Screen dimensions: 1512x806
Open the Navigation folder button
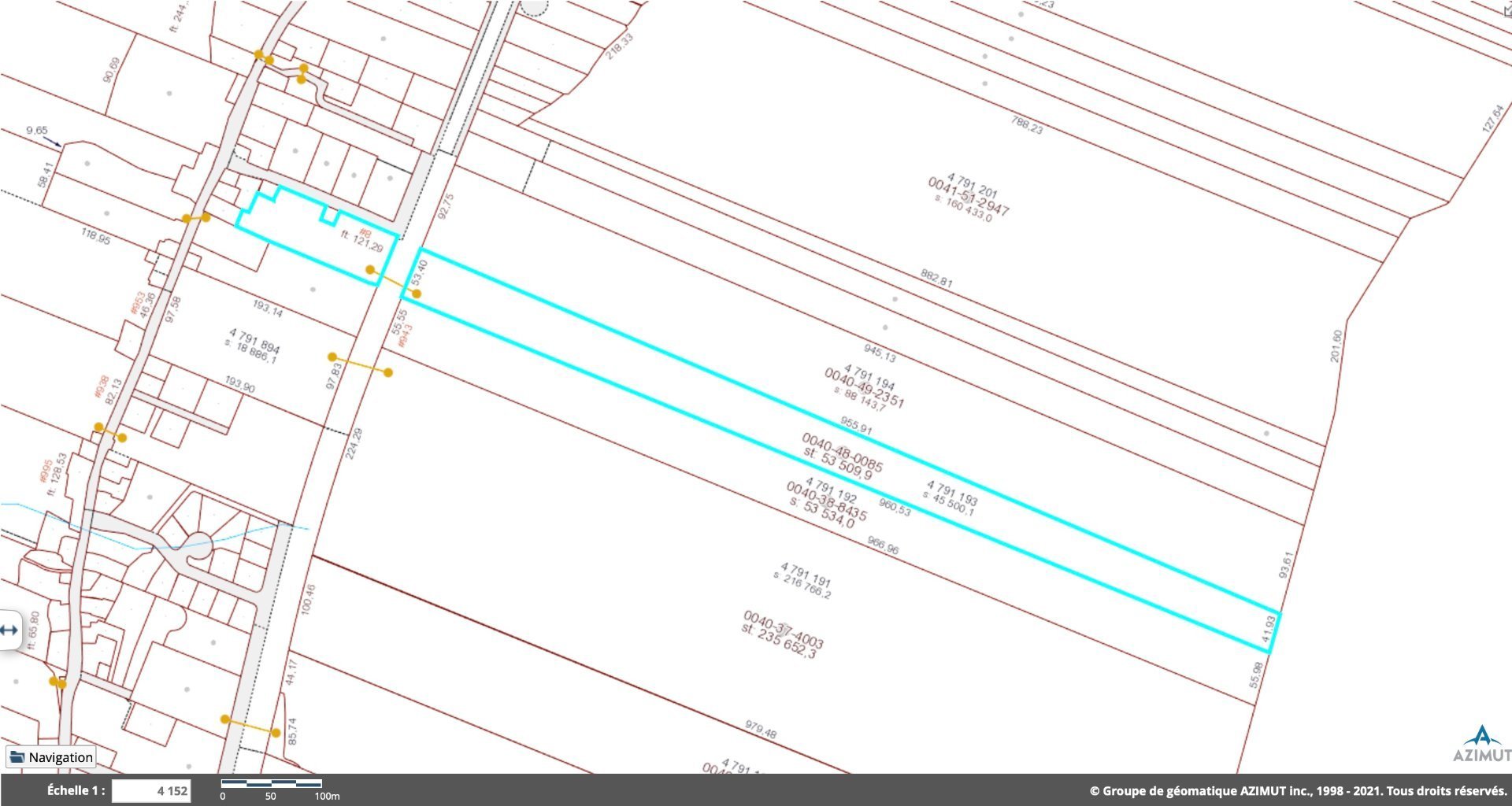pyautogui.click(x=51, y=757)
